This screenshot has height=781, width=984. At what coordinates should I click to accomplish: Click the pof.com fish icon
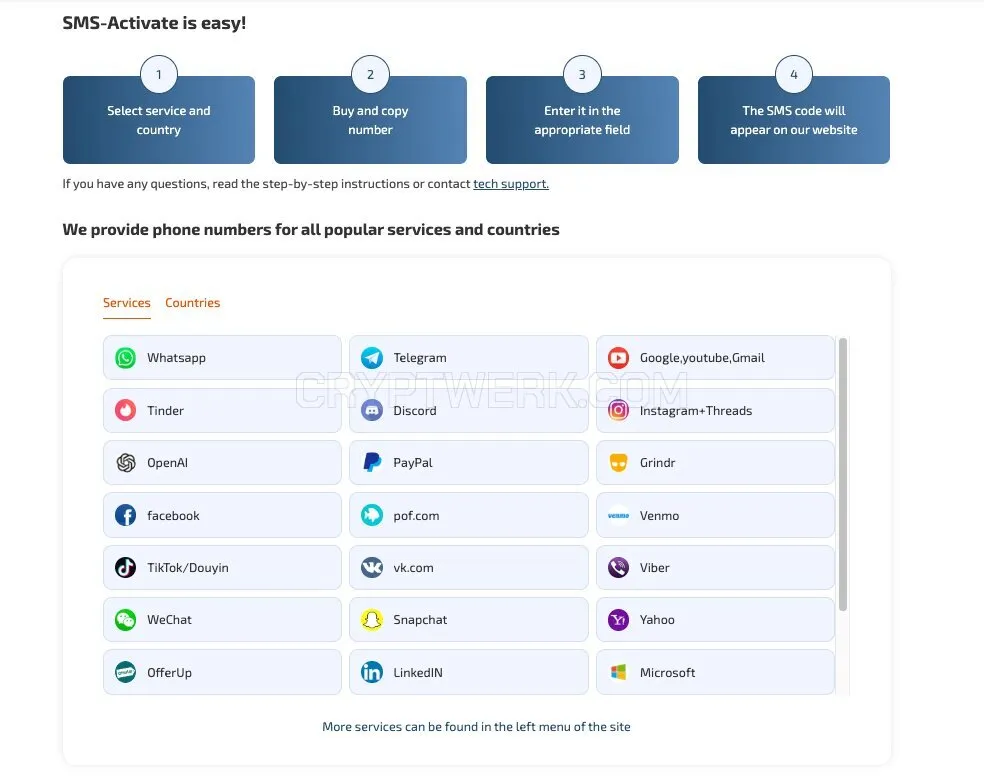(x=372, y=515)
